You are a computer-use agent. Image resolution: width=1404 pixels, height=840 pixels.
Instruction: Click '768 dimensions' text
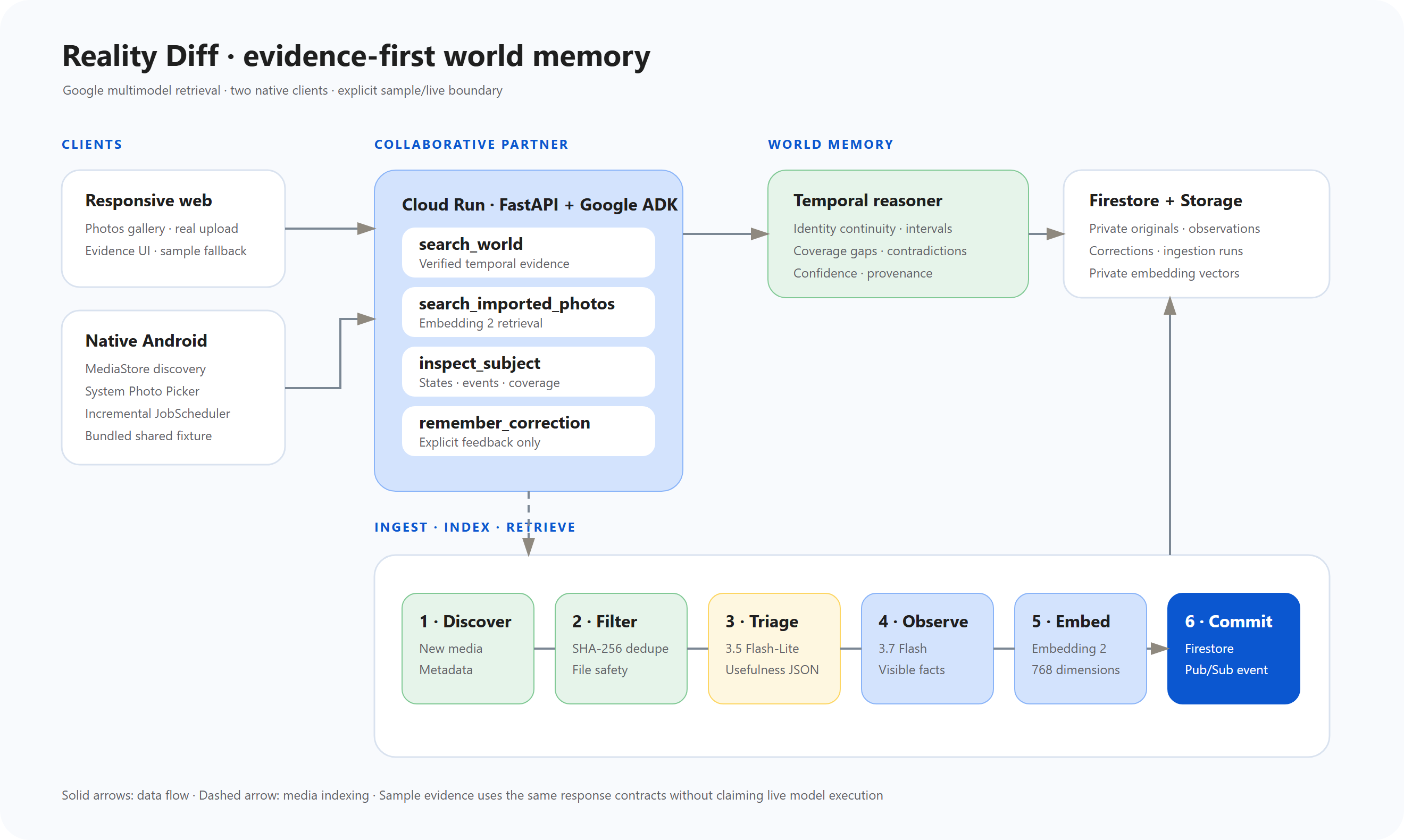click(x=1076, y=670)
